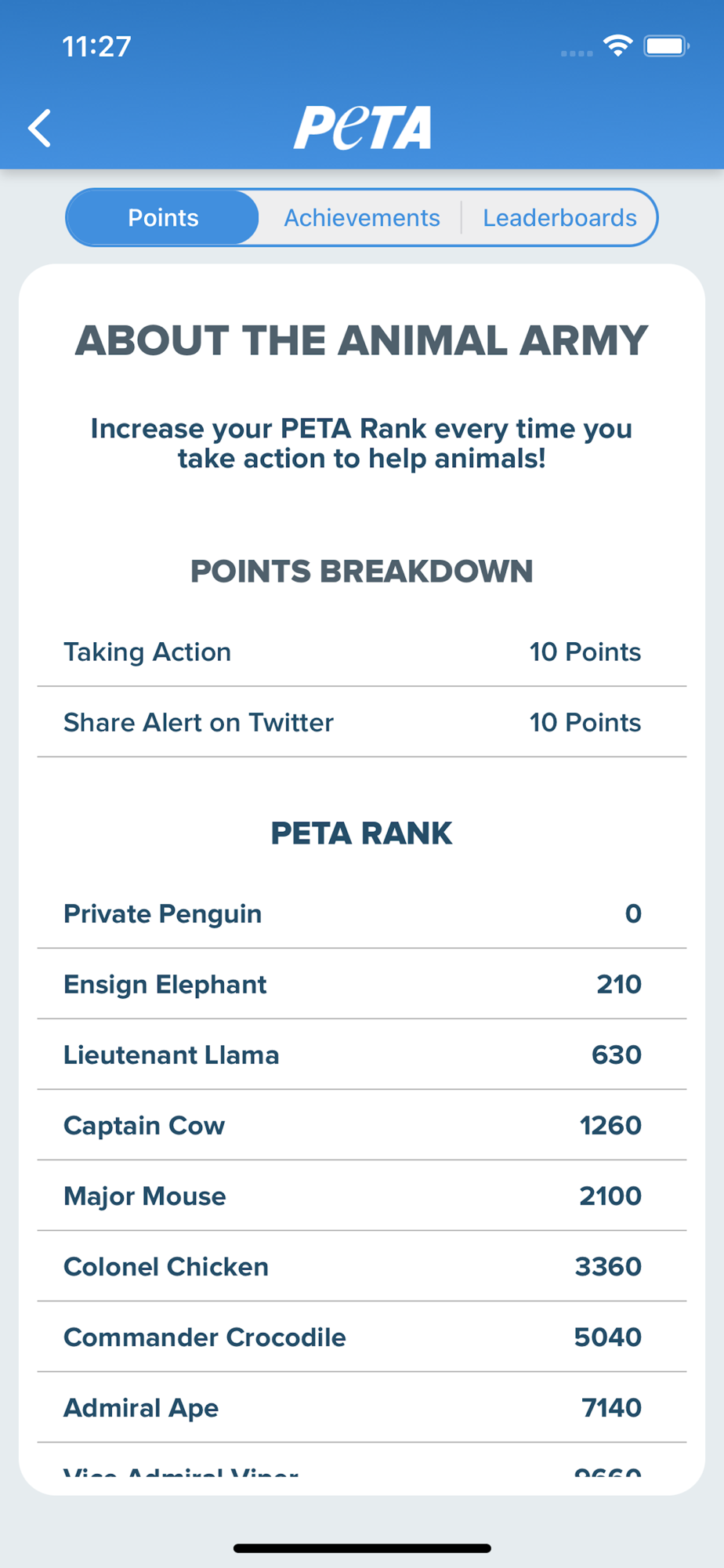Tap the battery status icon
724x1568 pixels.
point(665,46)
